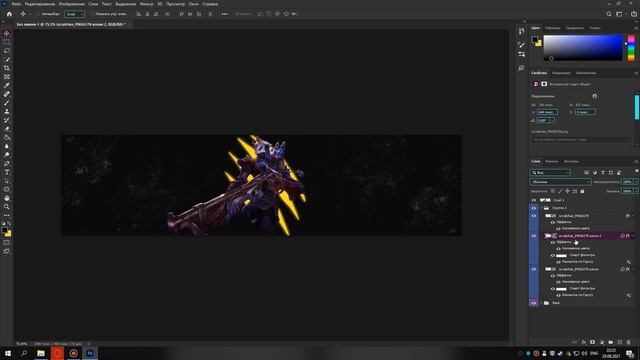Click the three-dots more options icon
This screenshot has width=640, height=360.
click(x=224, y=14)
